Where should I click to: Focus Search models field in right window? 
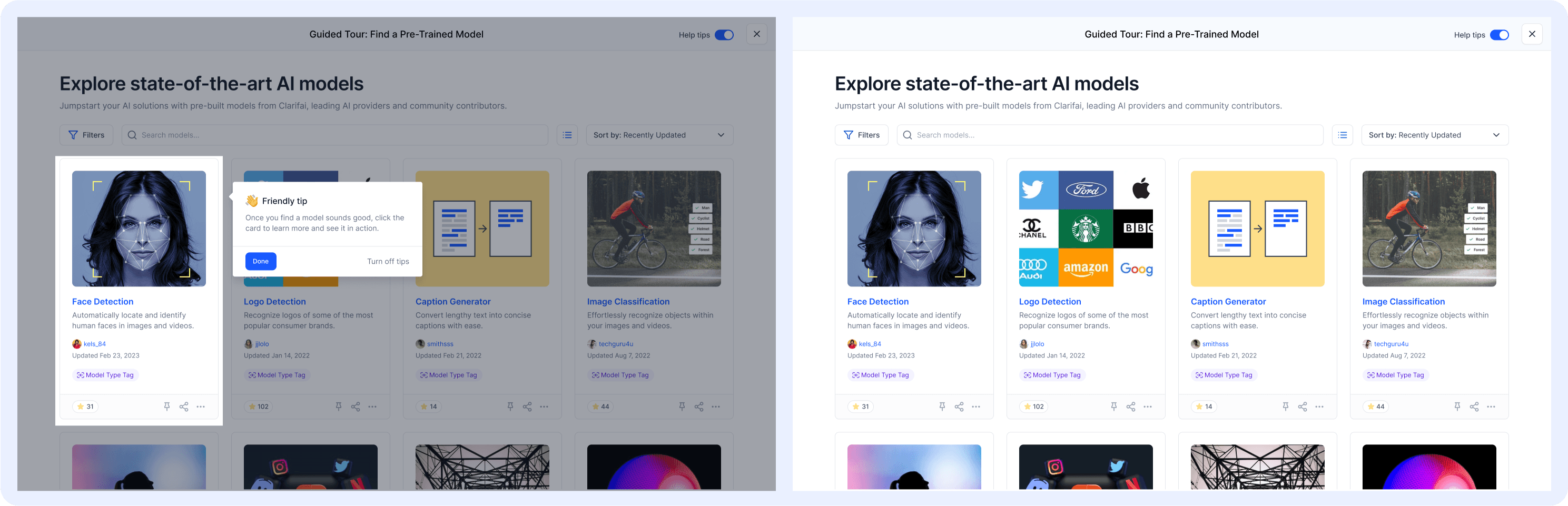[1110, 135]
